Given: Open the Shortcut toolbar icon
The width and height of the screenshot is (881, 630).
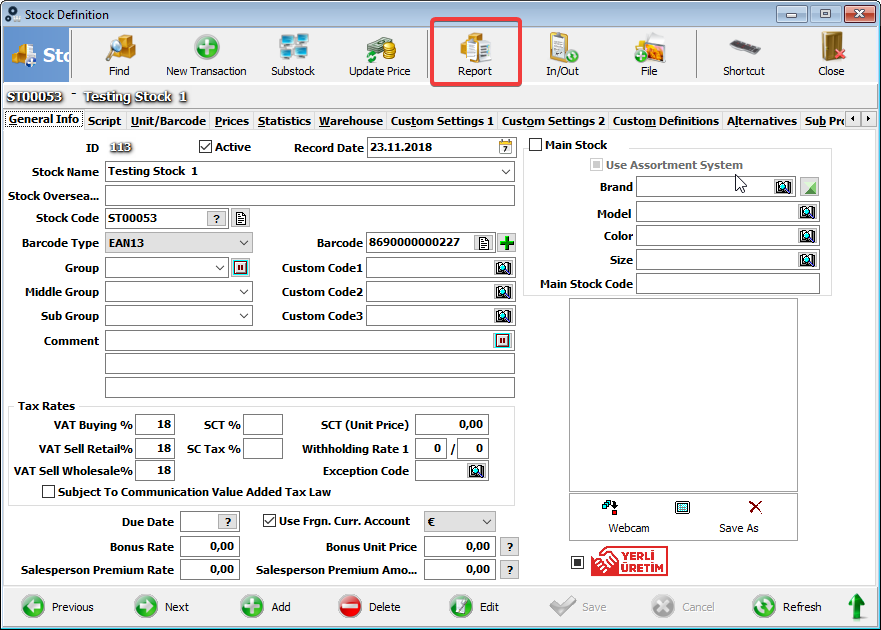Looking at the screenshot, I should [x=744, y=55].
